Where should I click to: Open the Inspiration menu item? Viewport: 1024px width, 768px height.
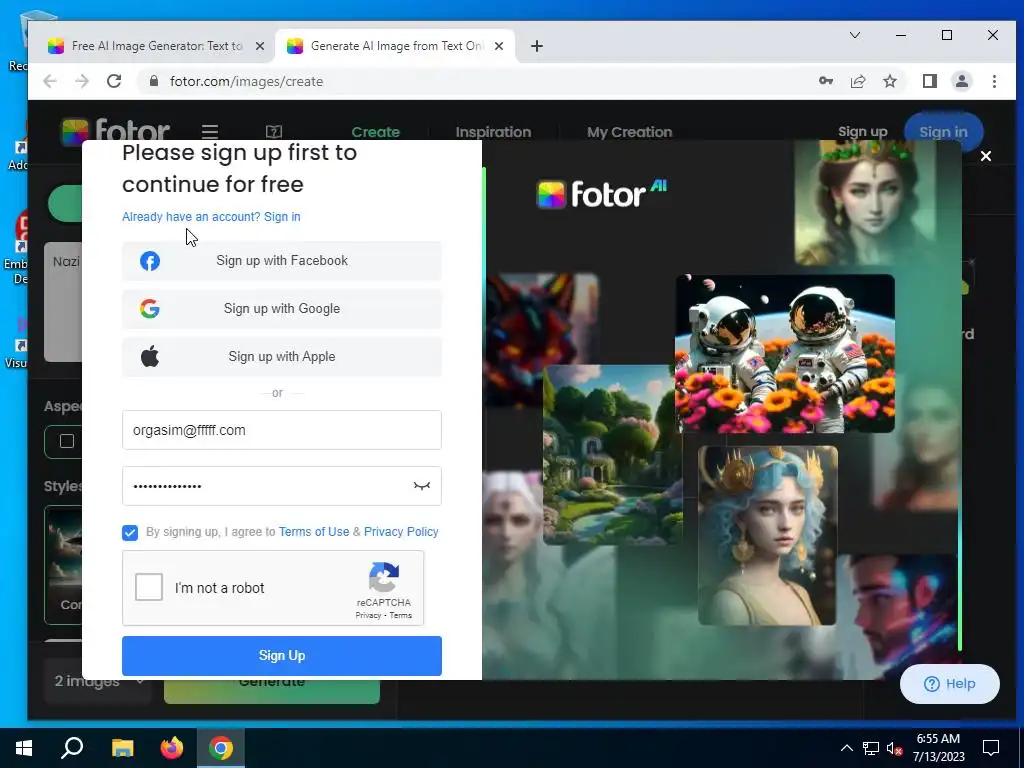[493, 132]
